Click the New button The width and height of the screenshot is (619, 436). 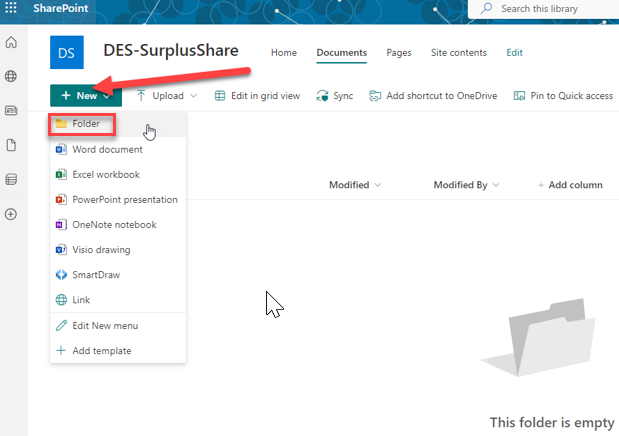tap(86, 96)
